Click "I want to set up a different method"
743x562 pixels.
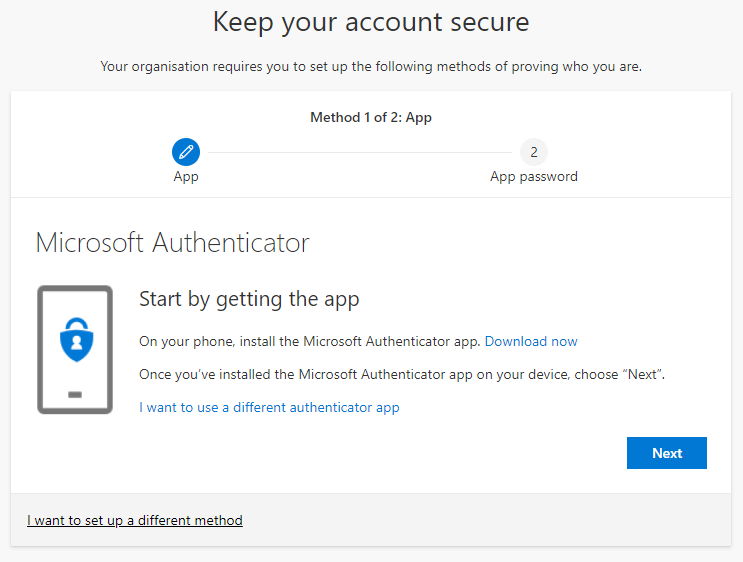[135, 520]
